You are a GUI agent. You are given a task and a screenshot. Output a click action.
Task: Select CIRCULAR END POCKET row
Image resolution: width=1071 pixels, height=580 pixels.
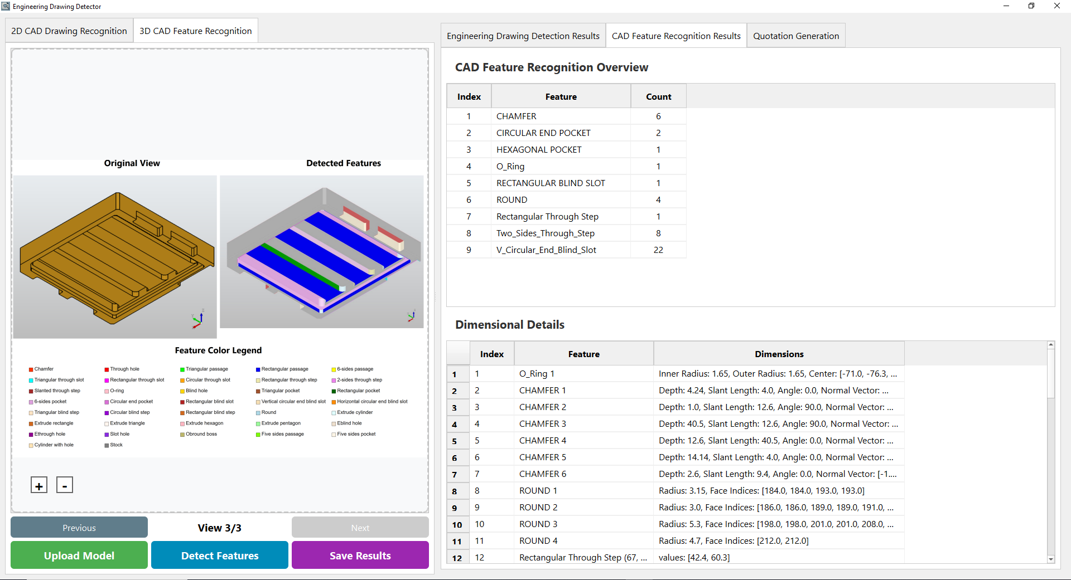point(567,133)
